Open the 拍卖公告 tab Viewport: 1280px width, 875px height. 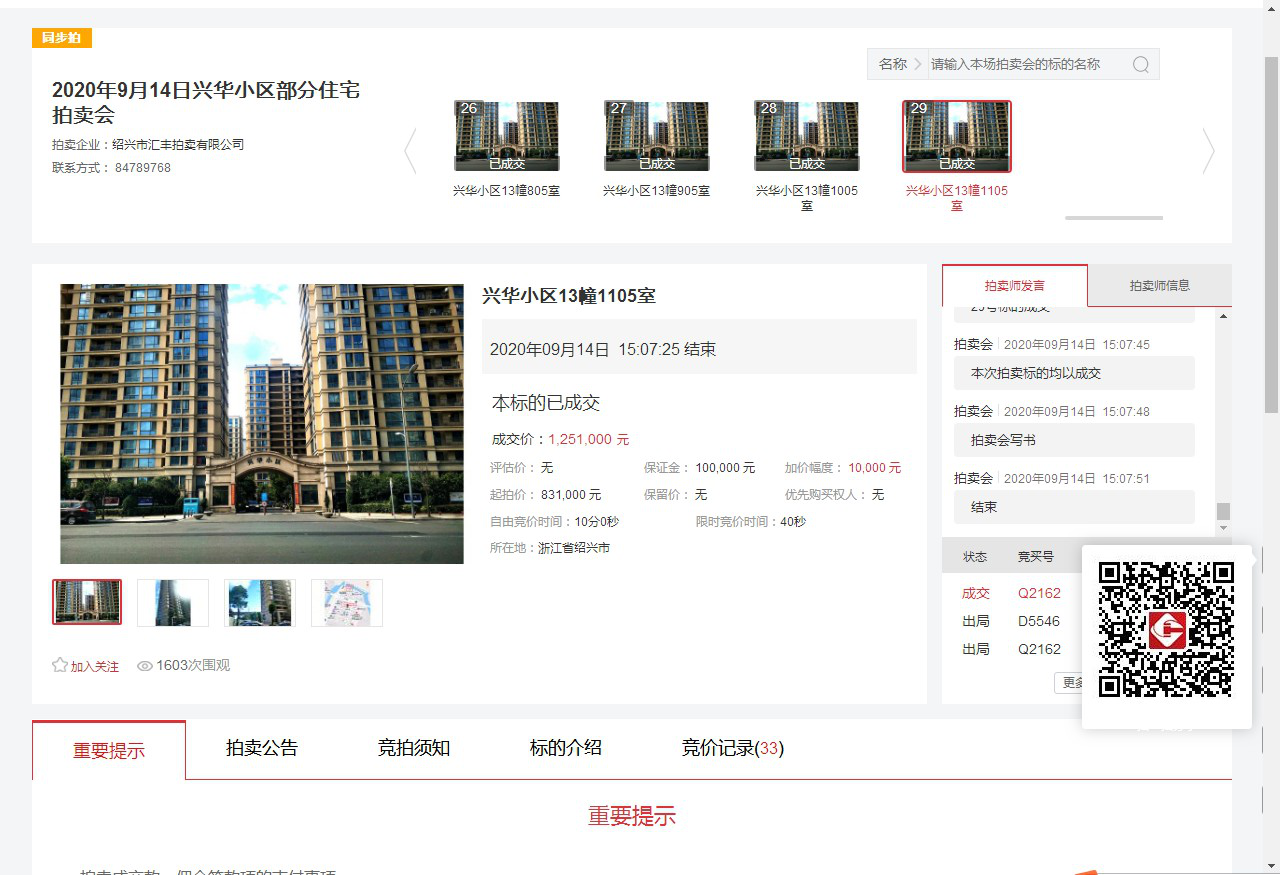(262, 748)
